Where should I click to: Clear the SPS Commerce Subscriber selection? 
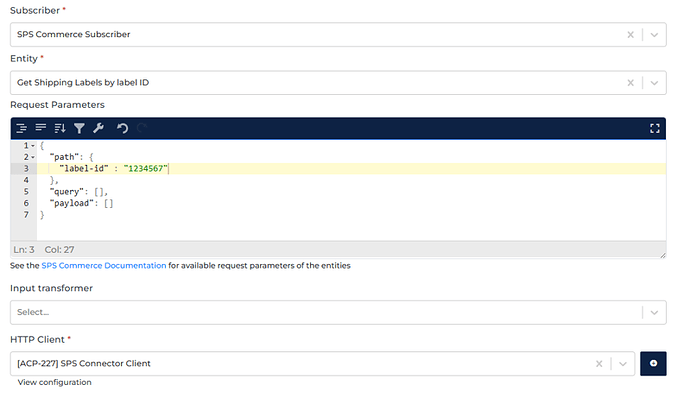[x=630, y=35]
